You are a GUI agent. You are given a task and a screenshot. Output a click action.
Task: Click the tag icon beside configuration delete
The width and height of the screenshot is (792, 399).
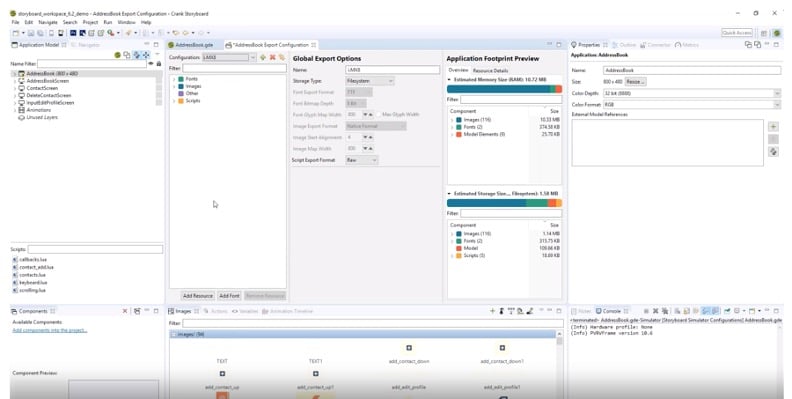pyautogui.click(x=282, y=58)
